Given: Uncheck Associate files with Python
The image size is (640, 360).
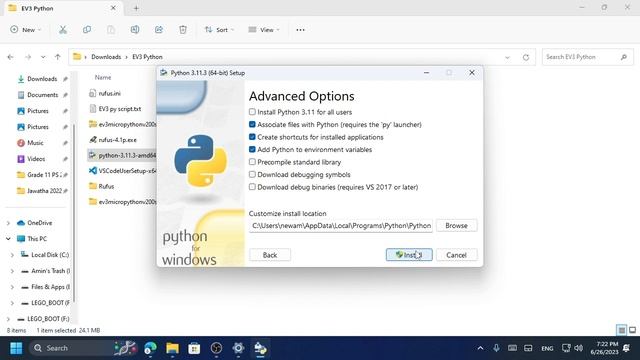Looking at the screenshot, I should (252, 124).
